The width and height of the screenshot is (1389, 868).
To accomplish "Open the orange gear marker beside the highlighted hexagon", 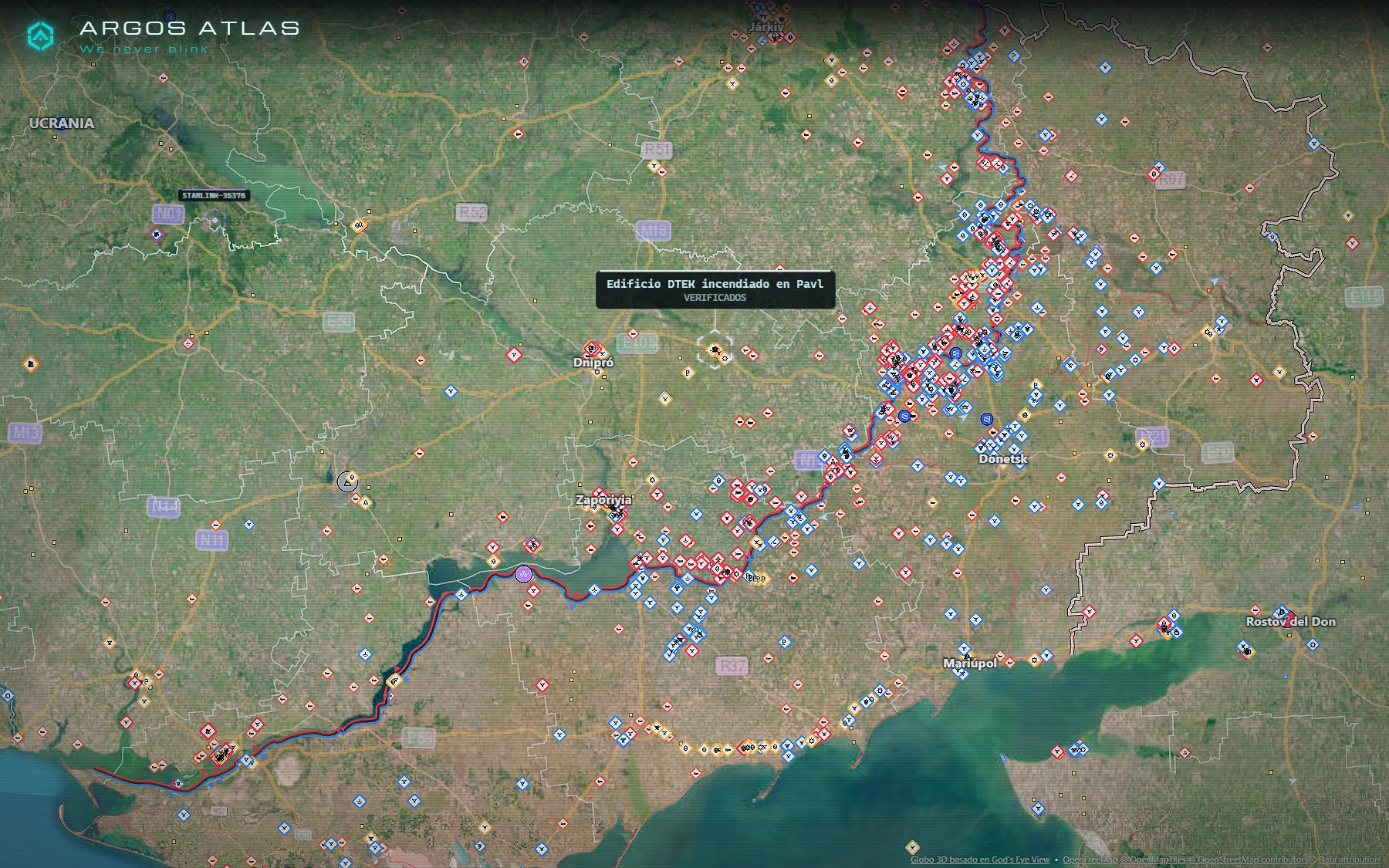I will 725,358.
